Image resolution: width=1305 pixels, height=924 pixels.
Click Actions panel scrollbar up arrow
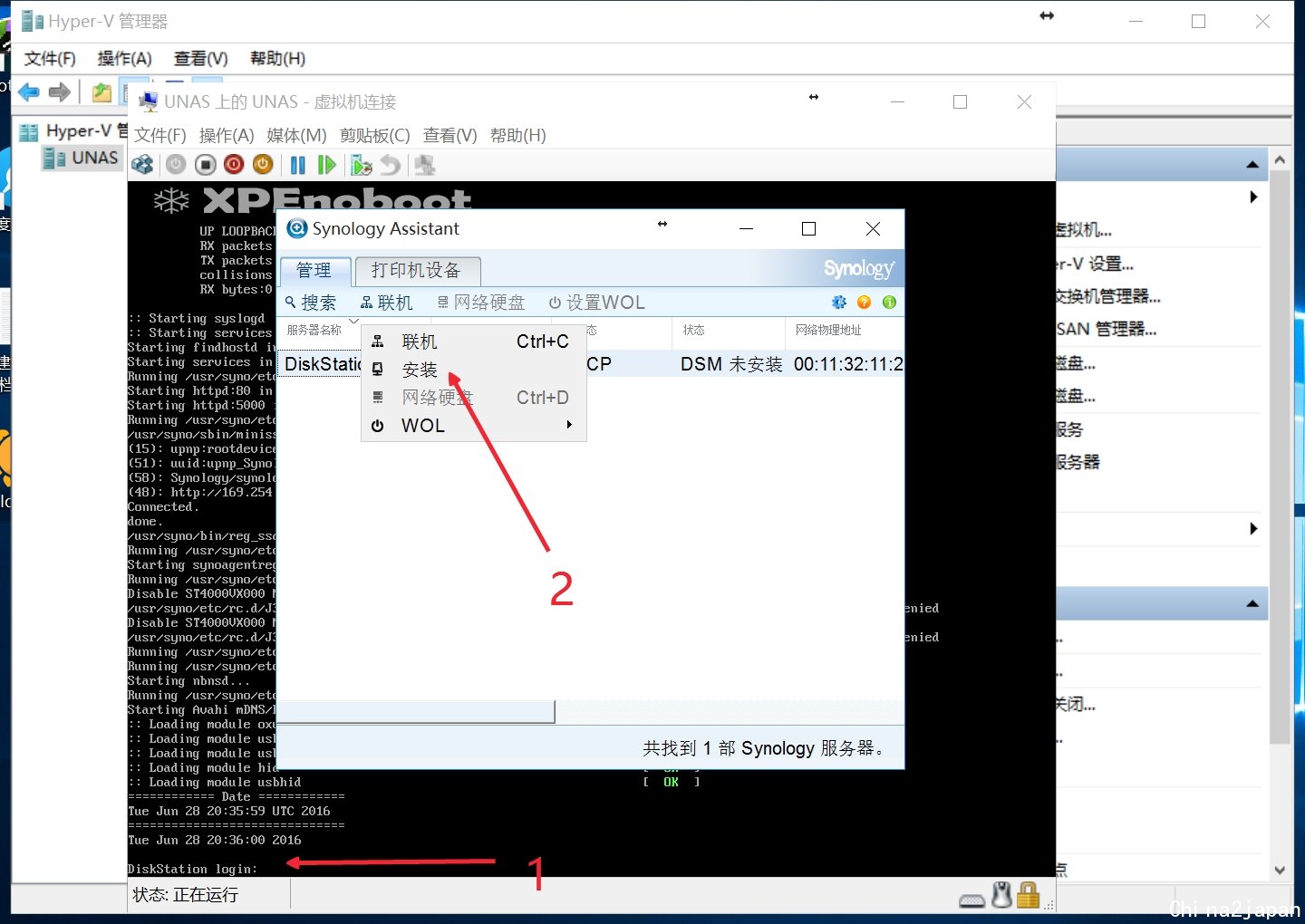[x=1280, y=160]
